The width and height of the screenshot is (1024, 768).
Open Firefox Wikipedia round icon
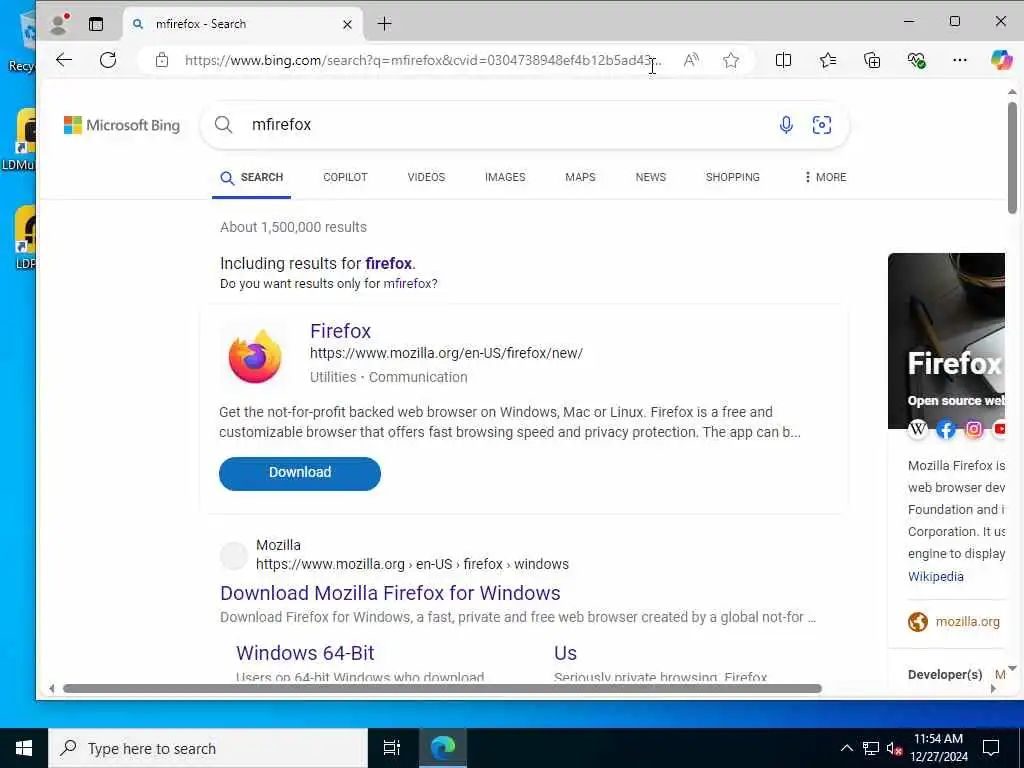pos(918,429)
